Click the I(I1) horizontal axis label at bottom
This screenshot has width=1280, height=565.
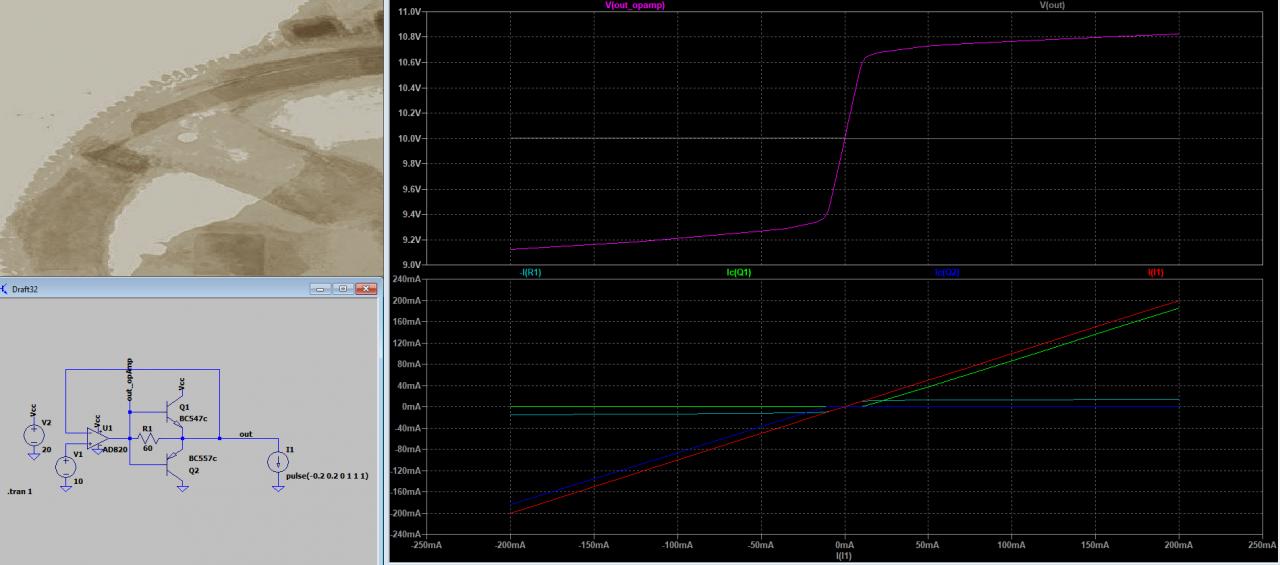click(846, 555)
